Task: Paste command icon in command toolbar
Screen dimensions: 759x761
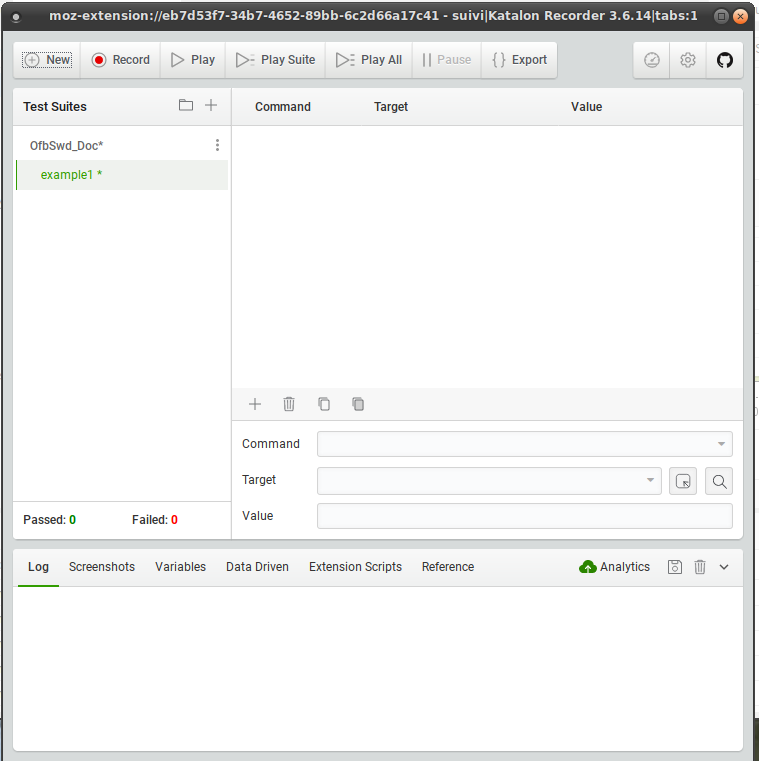Action: (x=358, y=404)
